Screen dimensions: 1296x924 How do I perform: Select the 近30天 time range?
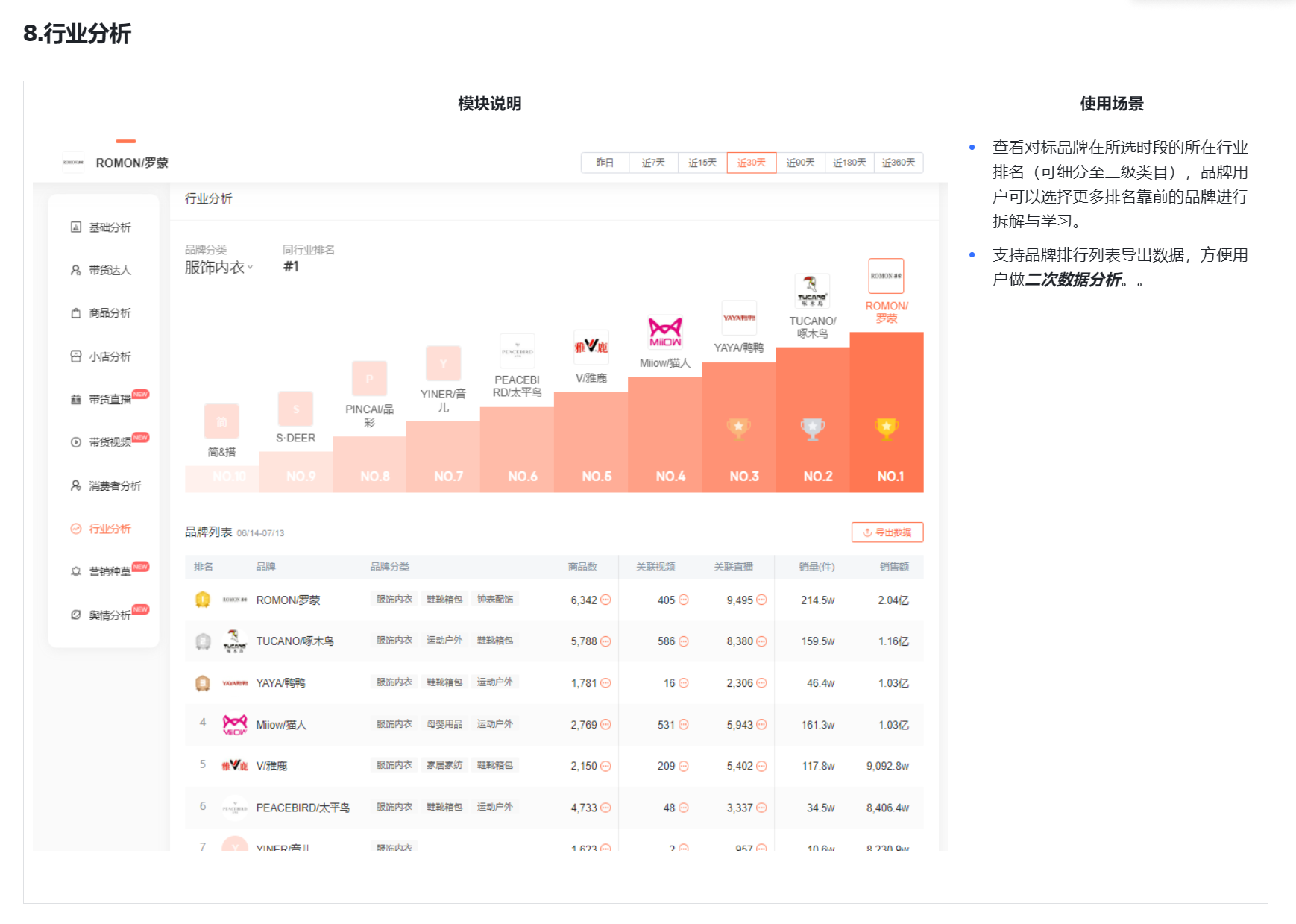point(752,163)
